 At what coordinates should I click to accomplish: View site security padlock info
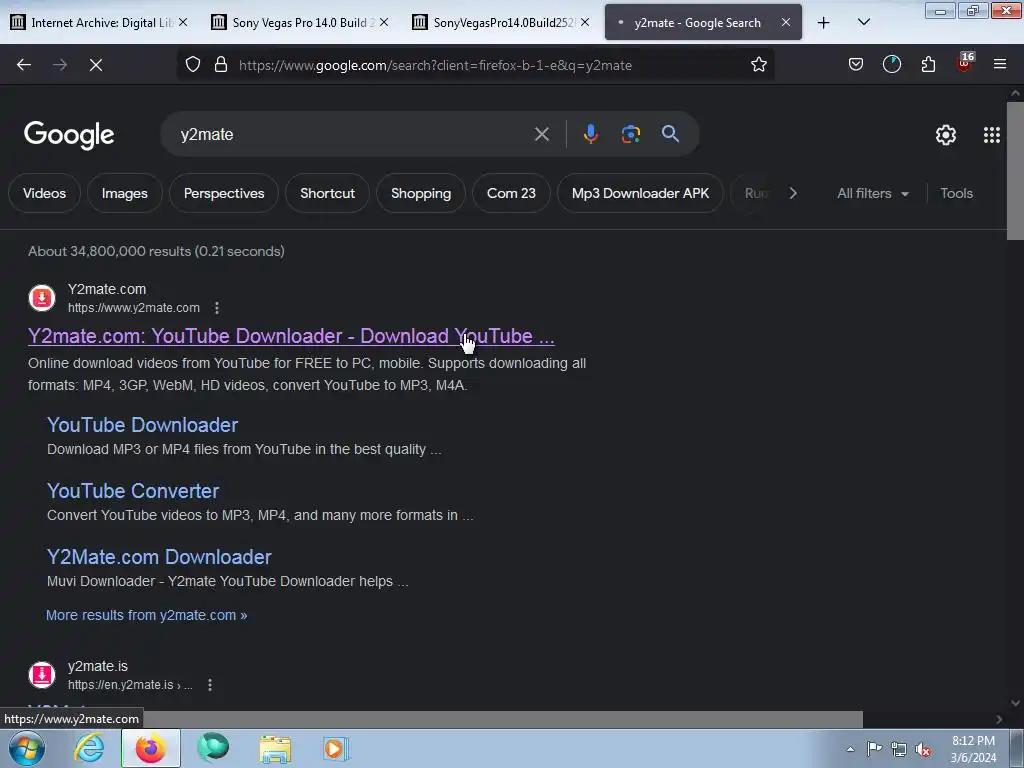point(221,65)
